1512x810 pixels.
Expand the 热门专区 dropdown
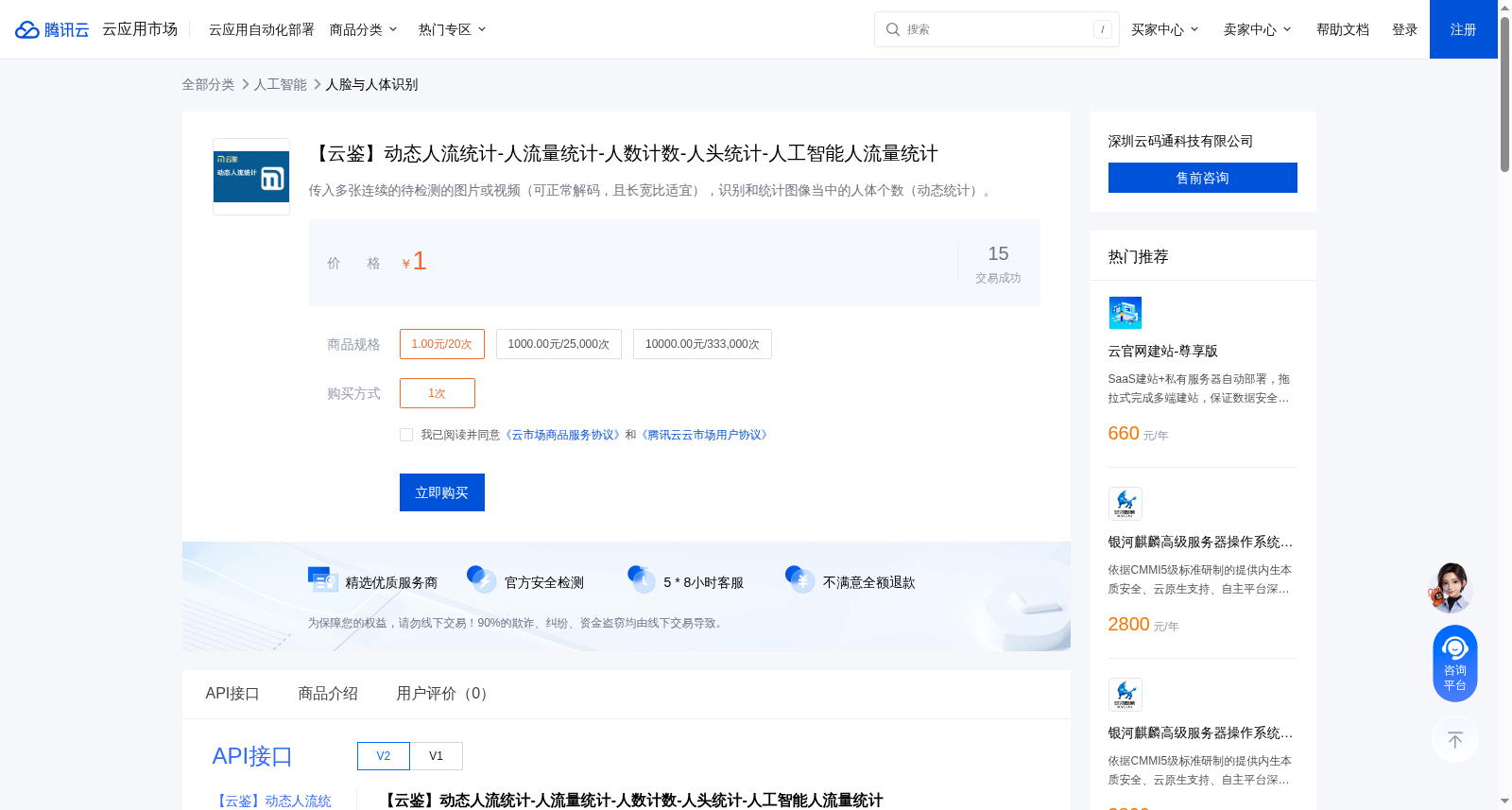tap(453, 29)
